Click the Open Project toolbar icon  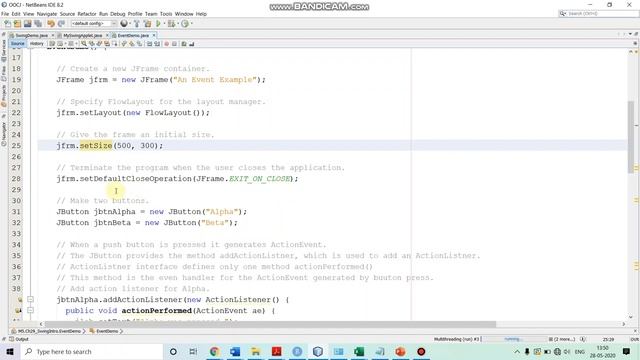pyautogui.click(x=28, y=24)
